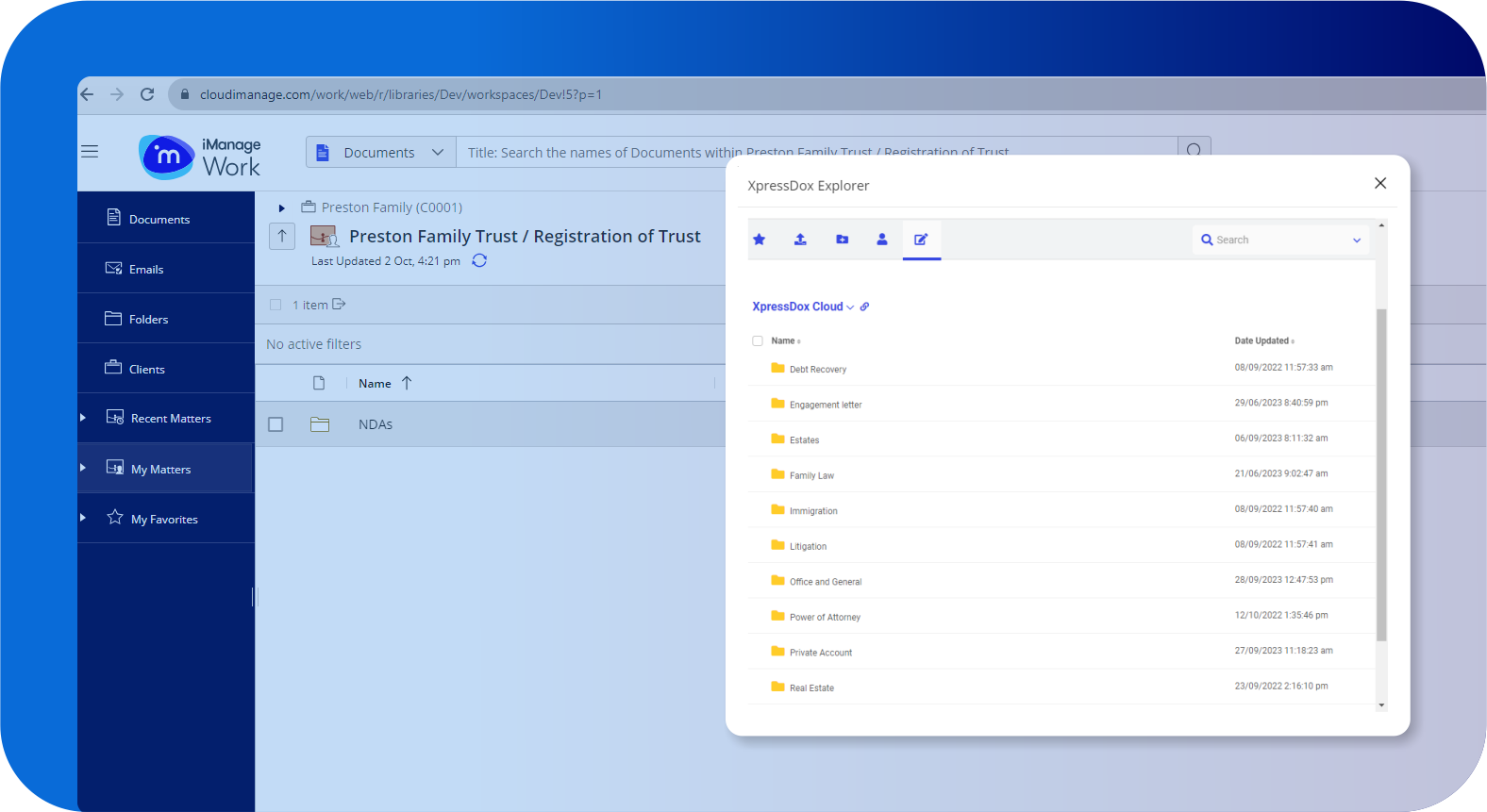Screen dimensions: 1487x812
Task: Expand the My Matters tree arrow
Action: pyautogui.click(x=83, y=468)
